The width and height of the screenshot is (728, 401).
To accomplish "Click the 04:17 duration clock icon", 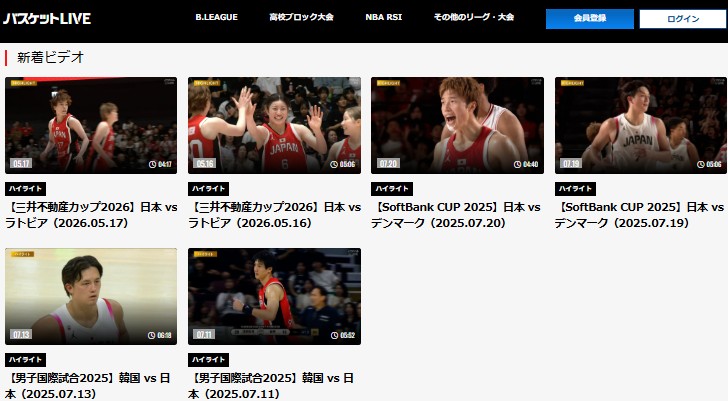I will [x=152, y=164].
